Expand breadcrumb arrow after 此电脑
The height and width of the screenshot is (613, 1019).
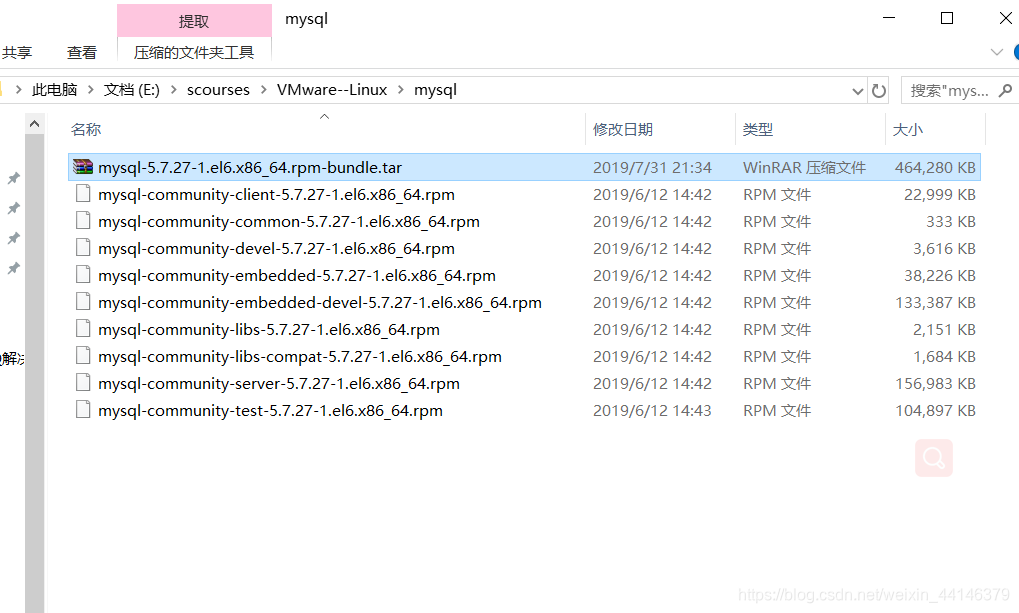(90, 90)
